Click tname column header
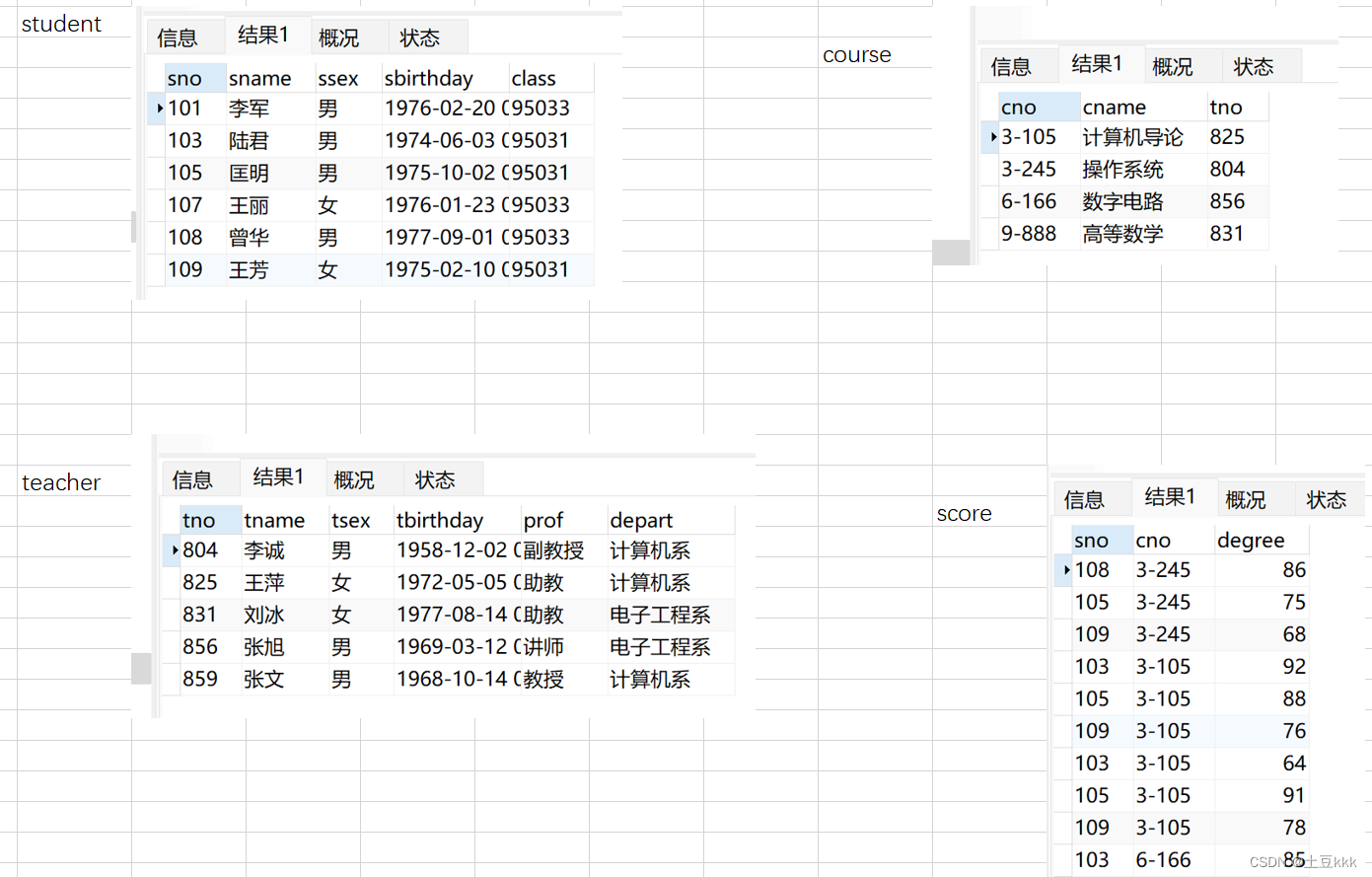The width and height of the screenshot is (1372, 877). [285, 521]
